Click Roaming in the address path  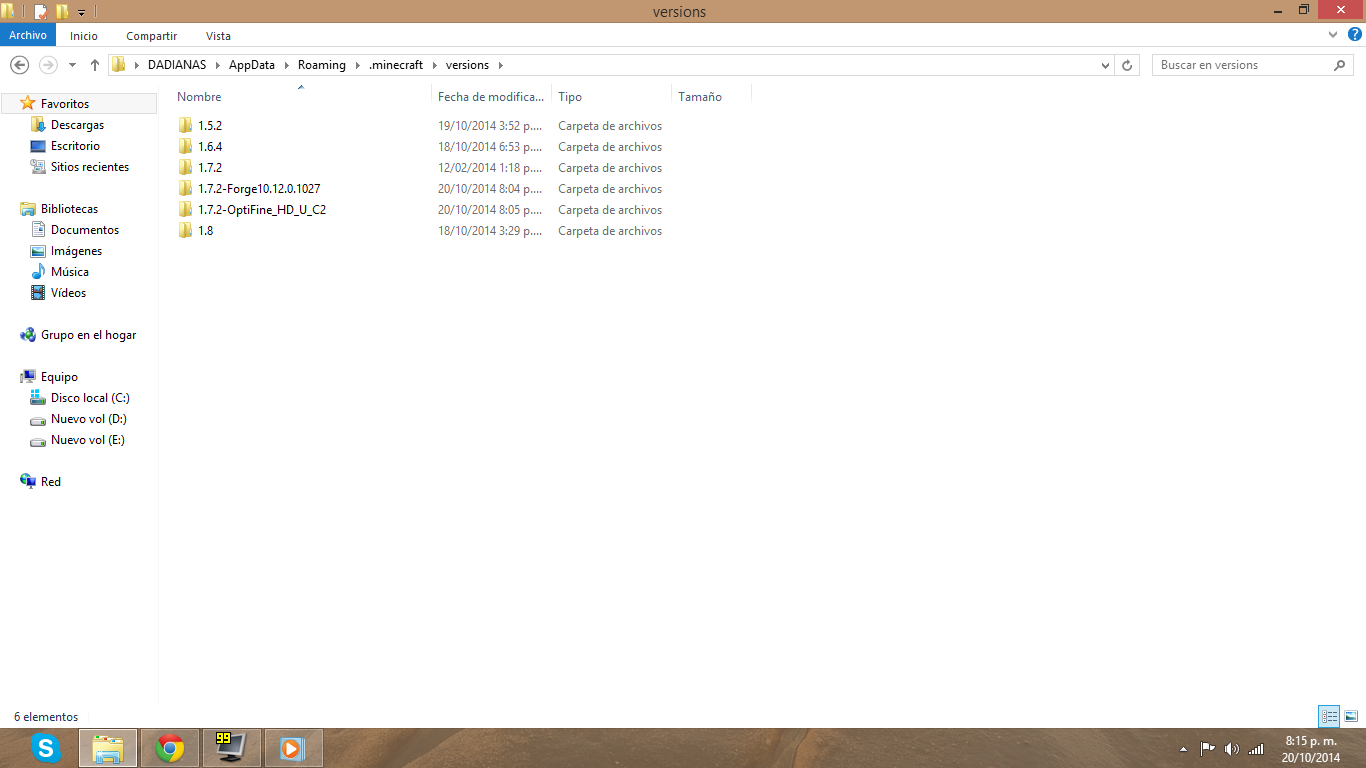tap(322, 65)
